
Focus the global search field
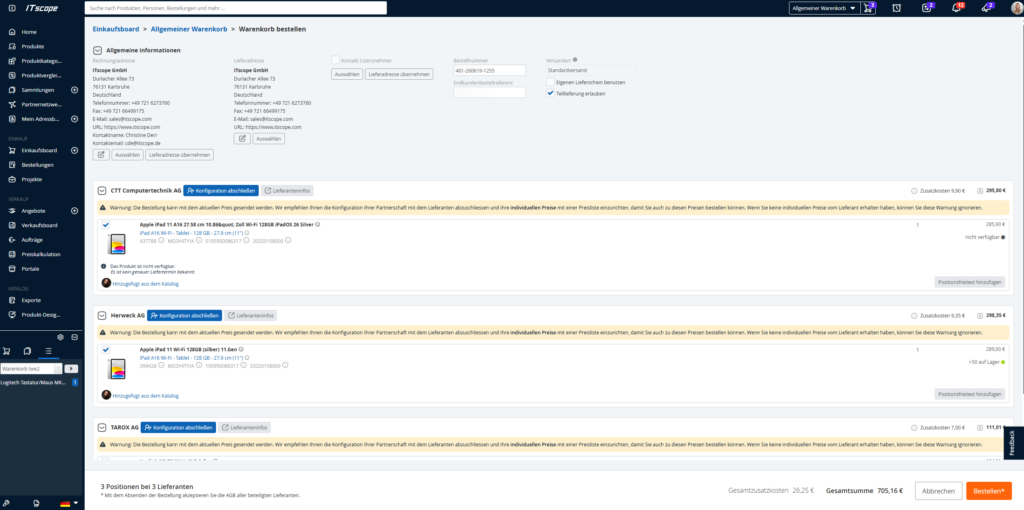click(236, 8)
